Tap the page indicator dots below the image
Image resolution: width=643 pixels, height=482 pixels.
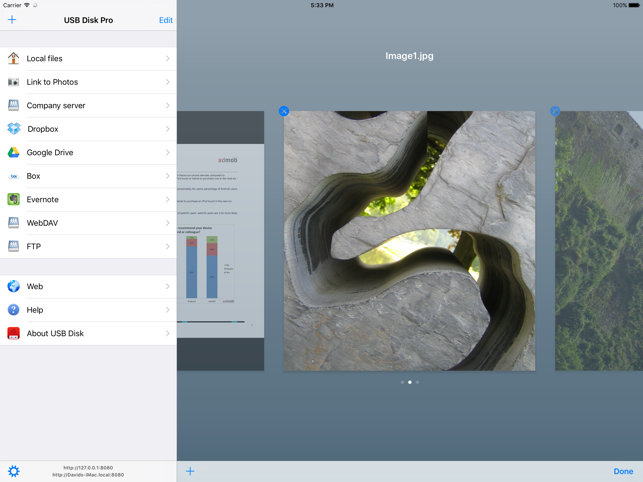pyautogui.click(x=409, y=382)
